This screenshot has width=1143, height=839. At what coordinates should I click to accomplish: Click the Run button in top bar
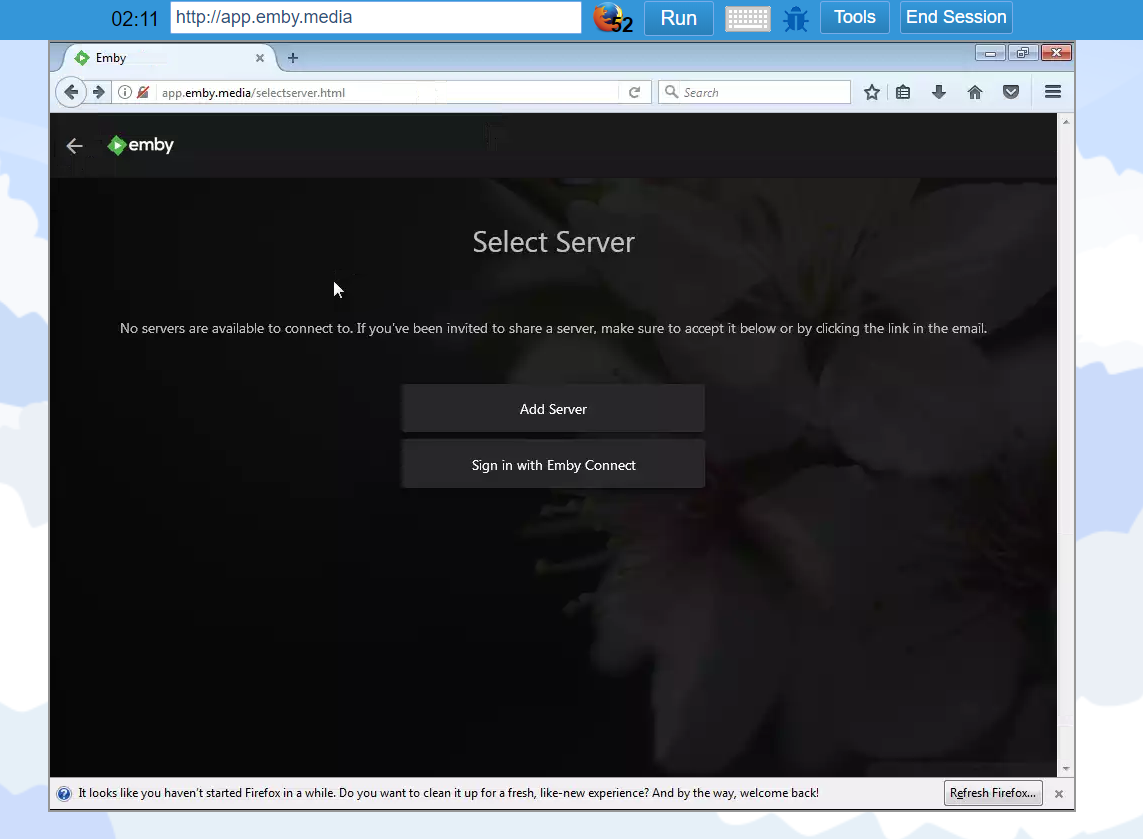(679, 17)
